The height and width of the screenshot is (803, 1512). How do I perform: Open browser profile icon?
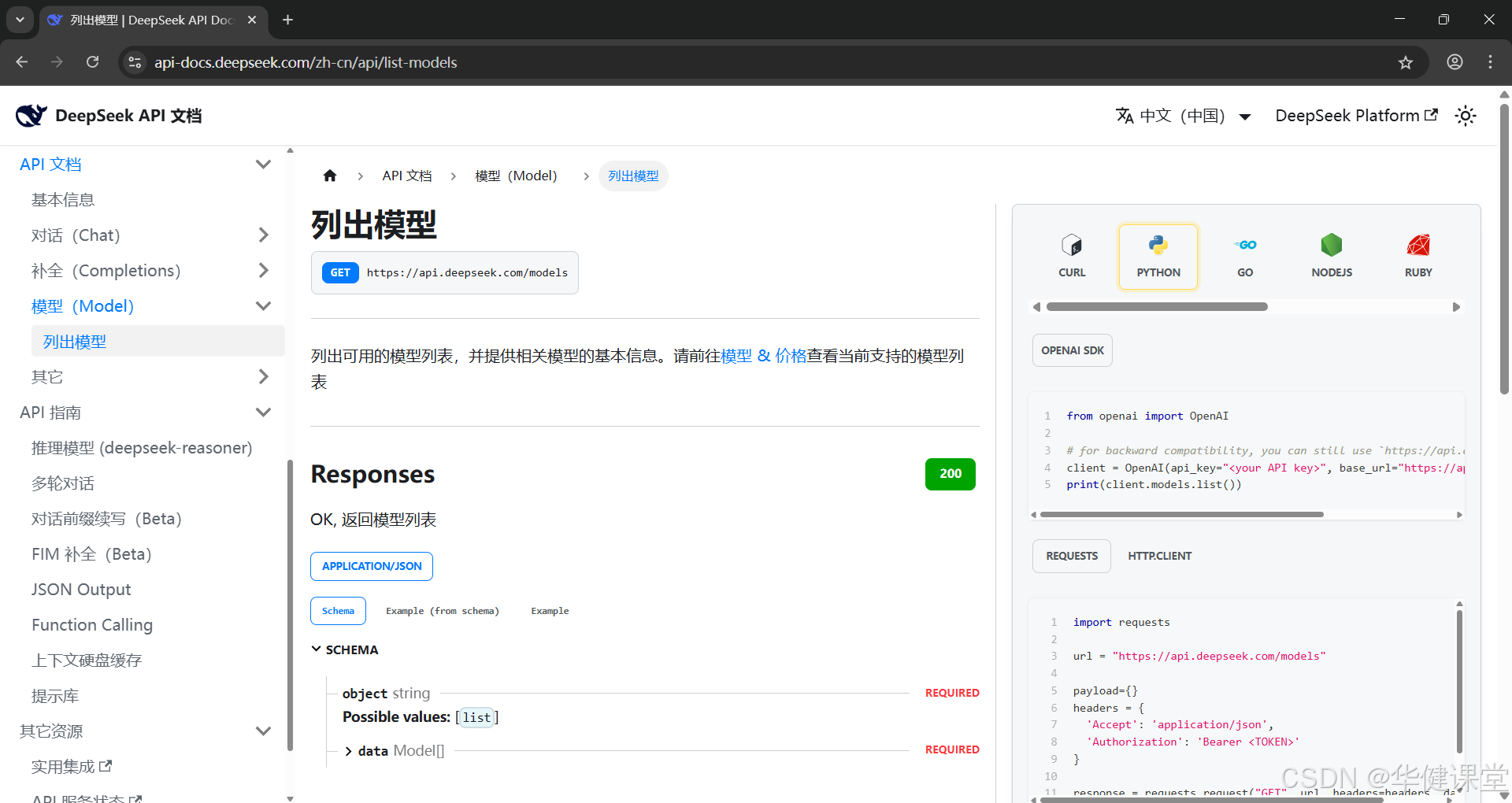coord(1455,62)
